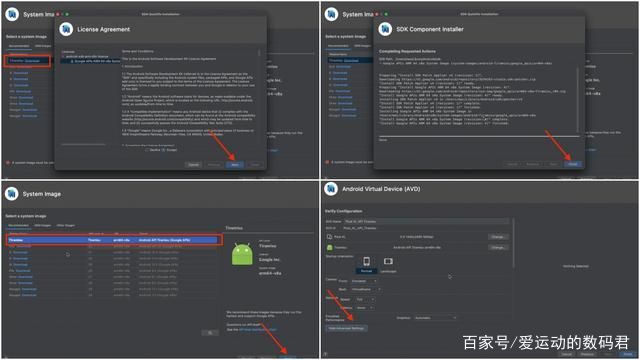This screenshot has width=640, height=360.
Task: Open x86 Images tab behind License Agreement dialog
Action: 42,46
